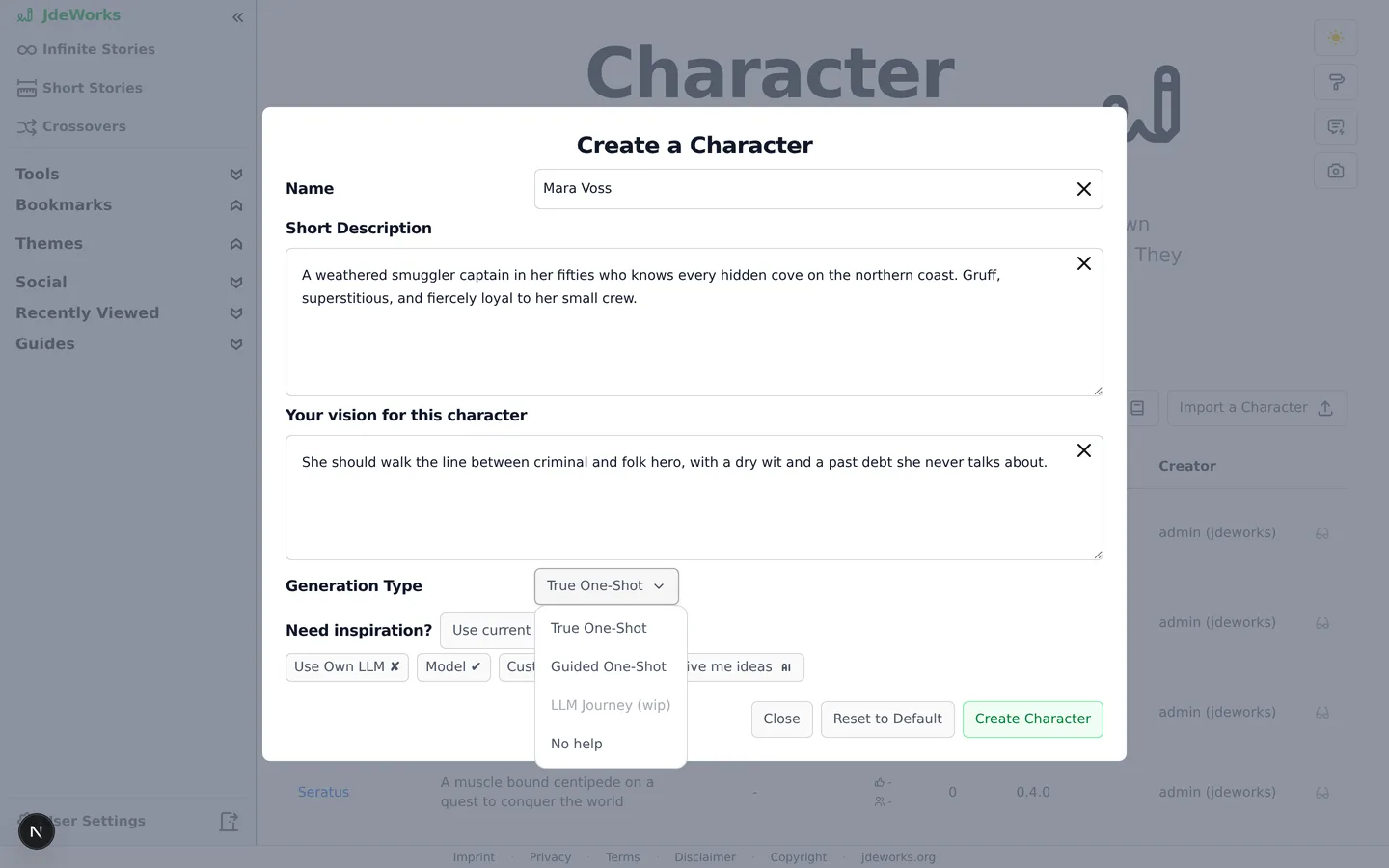Clear the Short Description text with its X
The width and height of the screenshot is (1389, 868).
coord(1084,263)
